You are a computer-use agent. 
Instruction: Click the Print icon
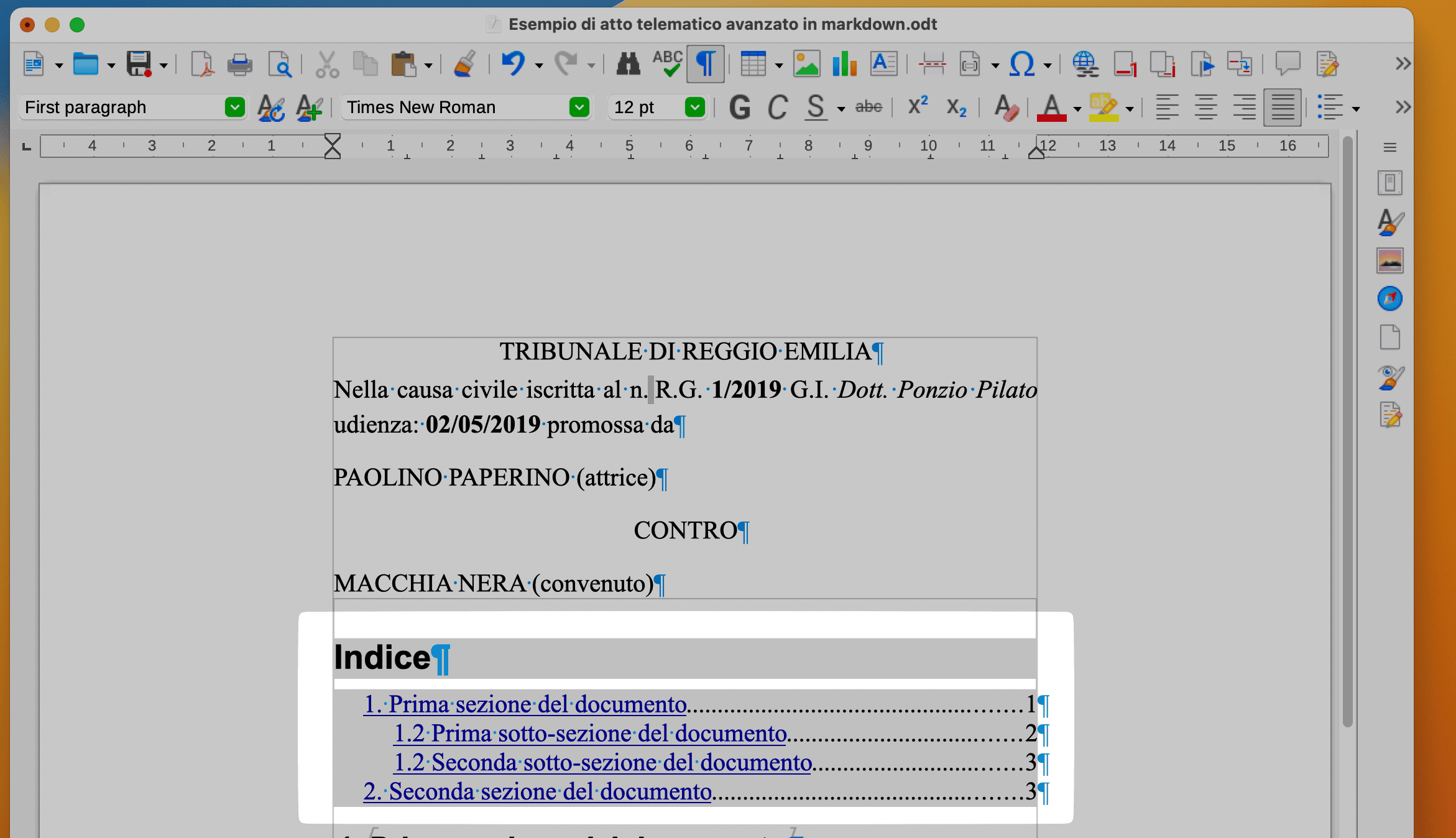coord(240,64)
